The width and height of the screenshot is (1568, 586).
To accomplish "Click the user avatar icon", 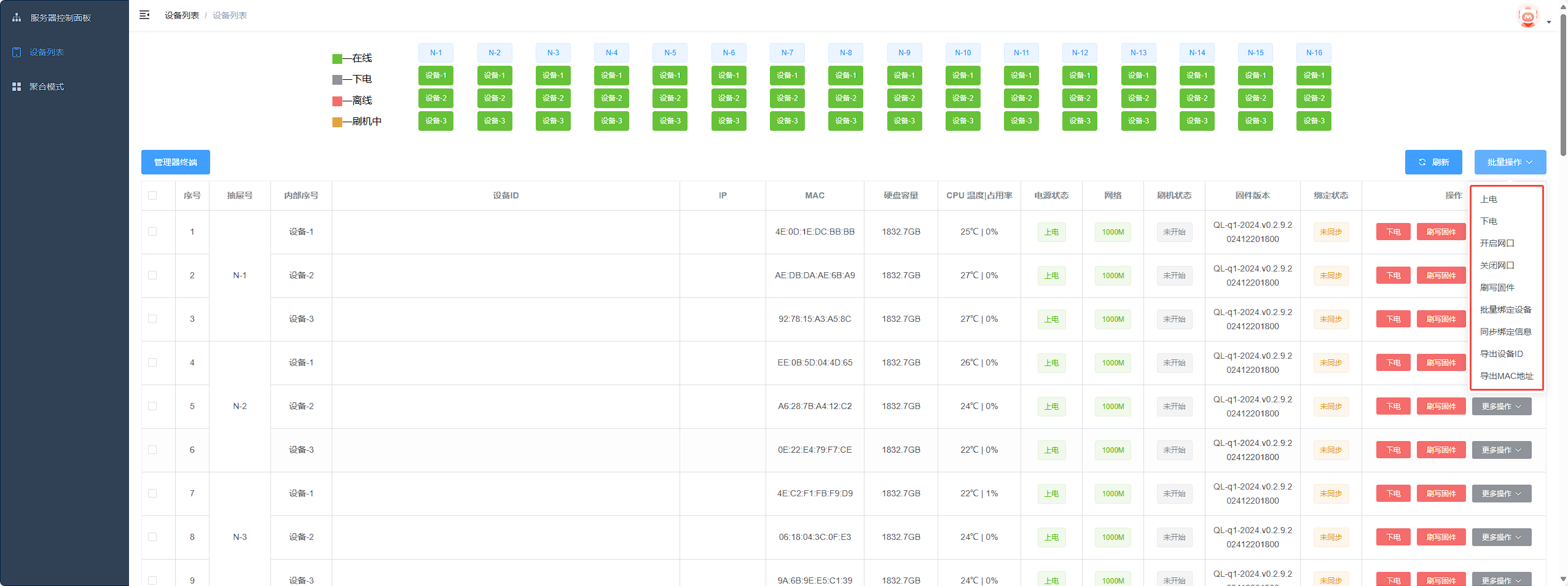I will pos(1527,17).
